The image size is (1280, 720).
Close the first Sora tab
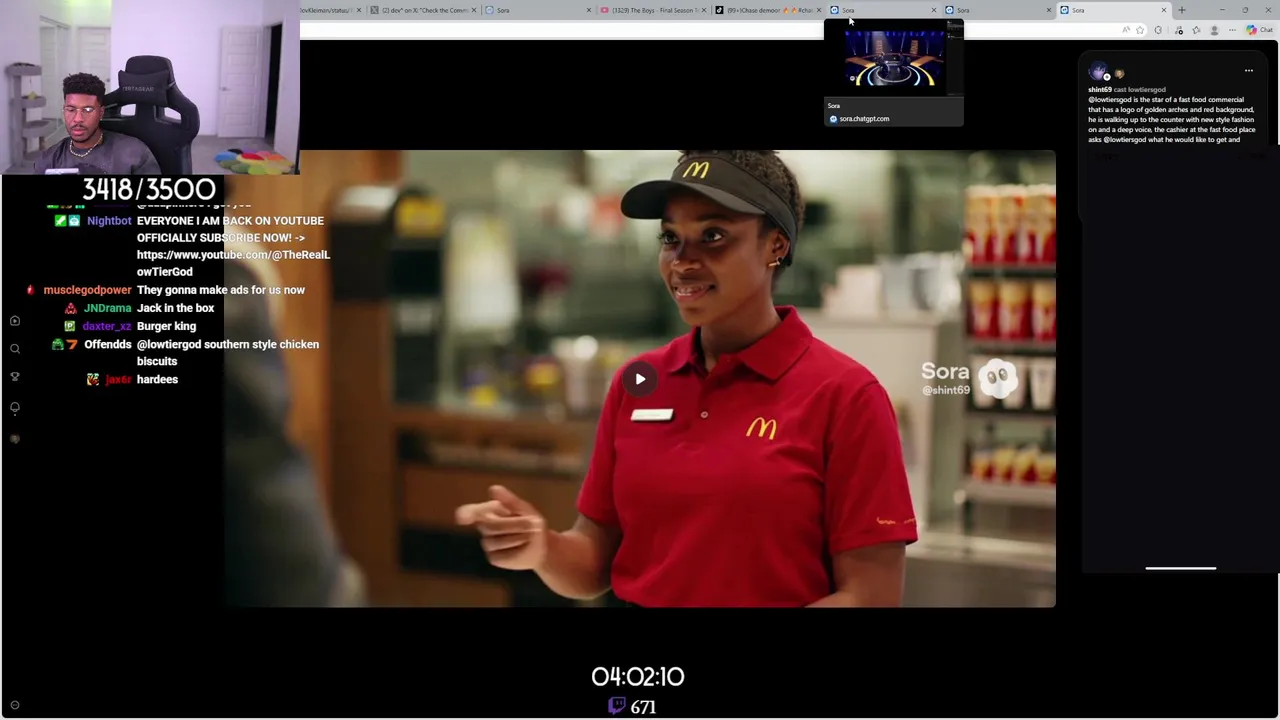tap(589, 10)
